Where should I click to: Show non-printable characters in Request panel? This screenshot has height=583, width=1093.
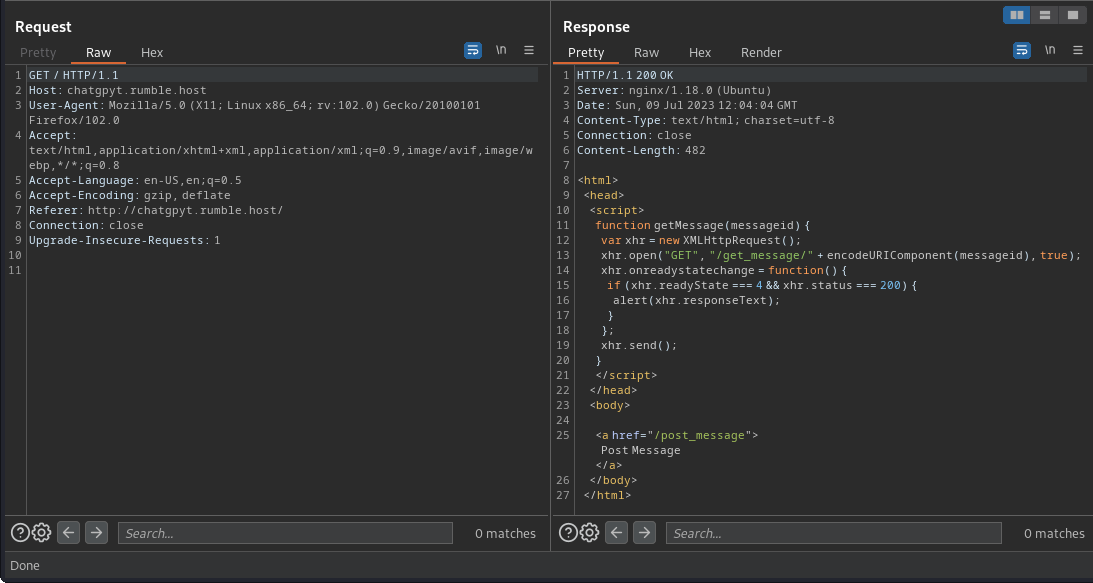501,50
